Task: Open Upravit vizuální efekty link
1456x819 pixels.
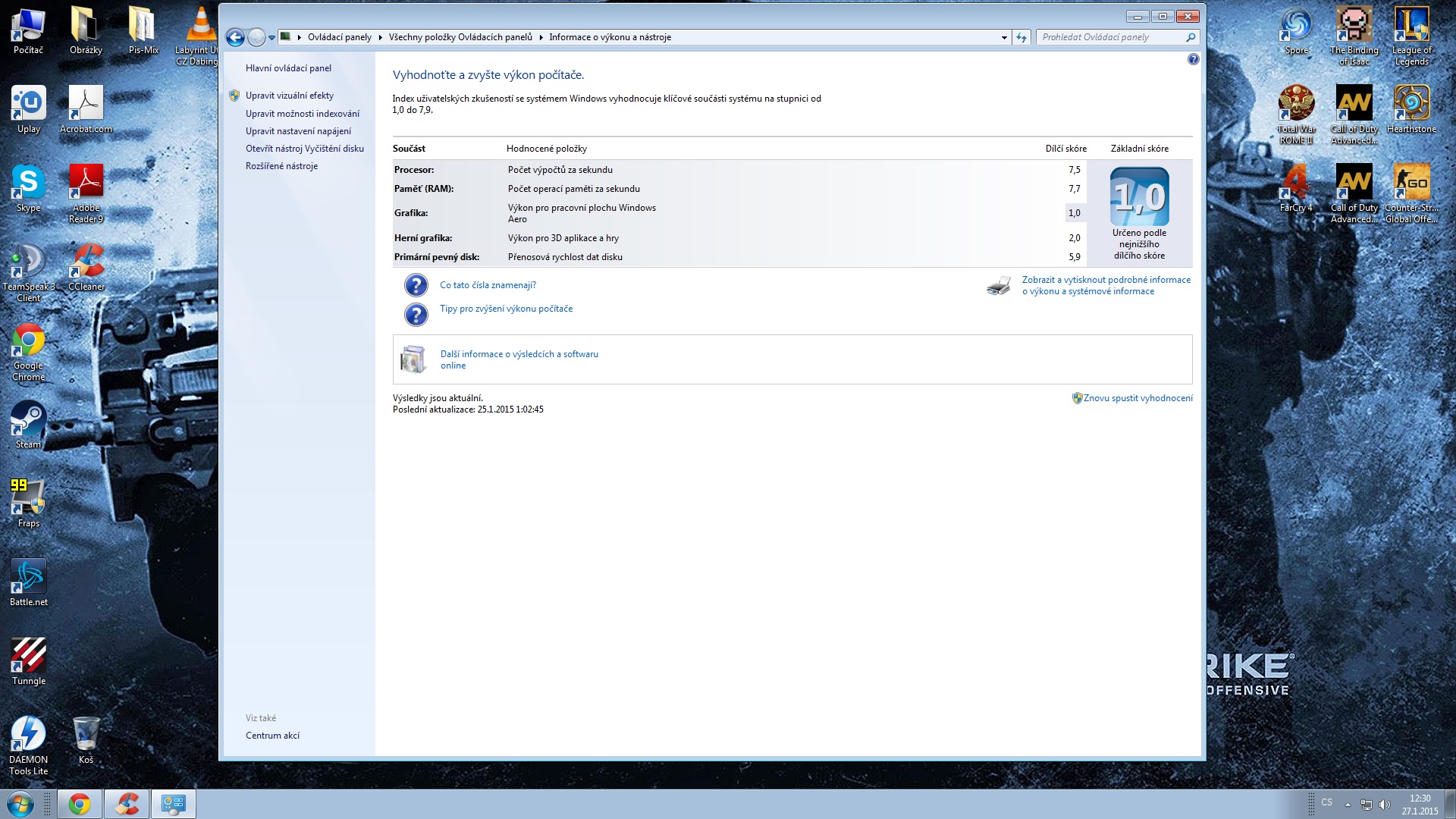Action: (x=289, y=96)
